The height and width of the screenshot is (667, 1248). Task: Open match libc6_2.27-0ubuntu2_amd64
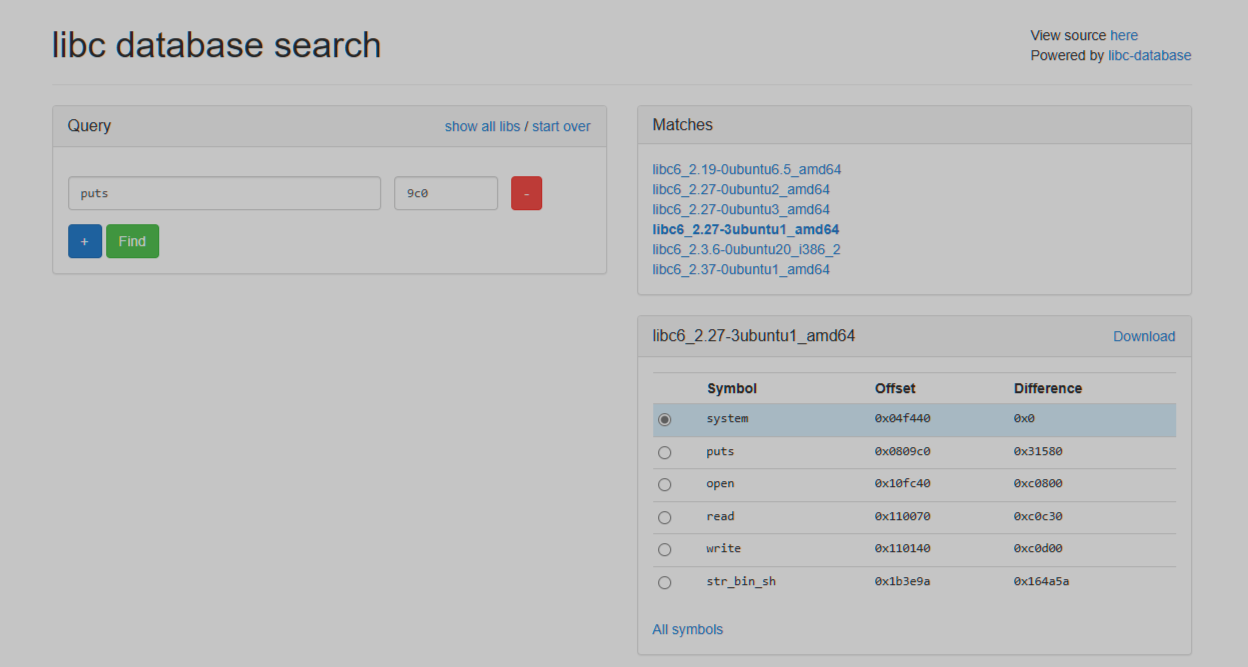point(741,189)
